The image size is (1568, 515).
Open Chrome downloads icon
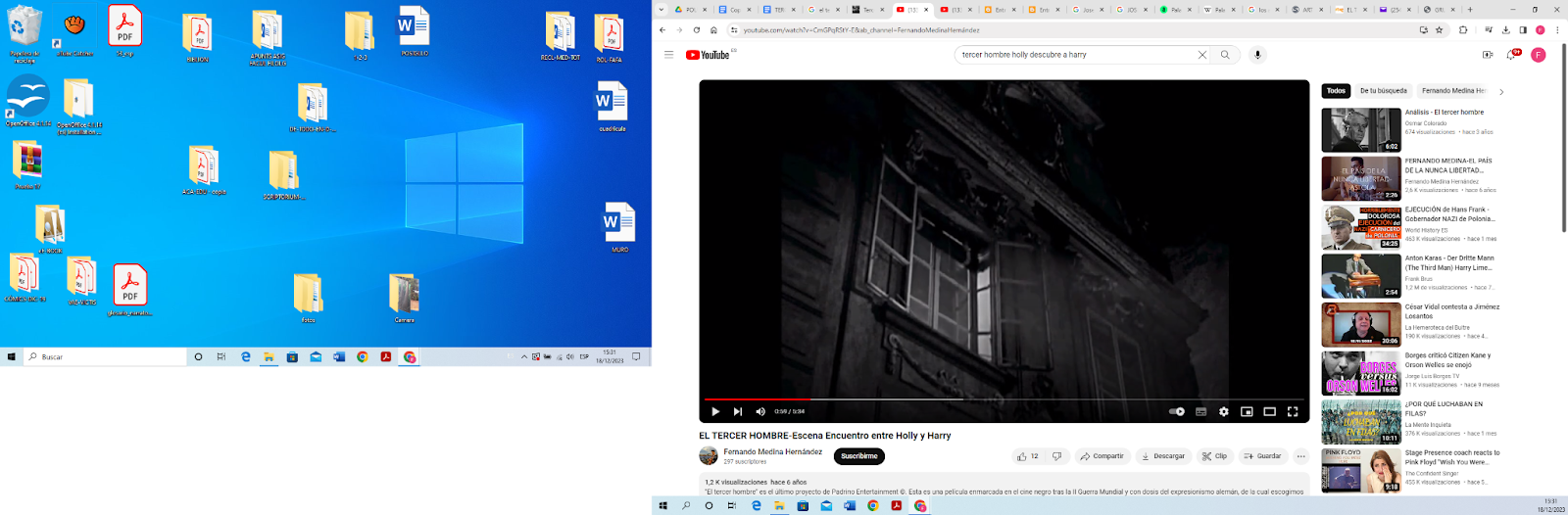click(1506, 30)
